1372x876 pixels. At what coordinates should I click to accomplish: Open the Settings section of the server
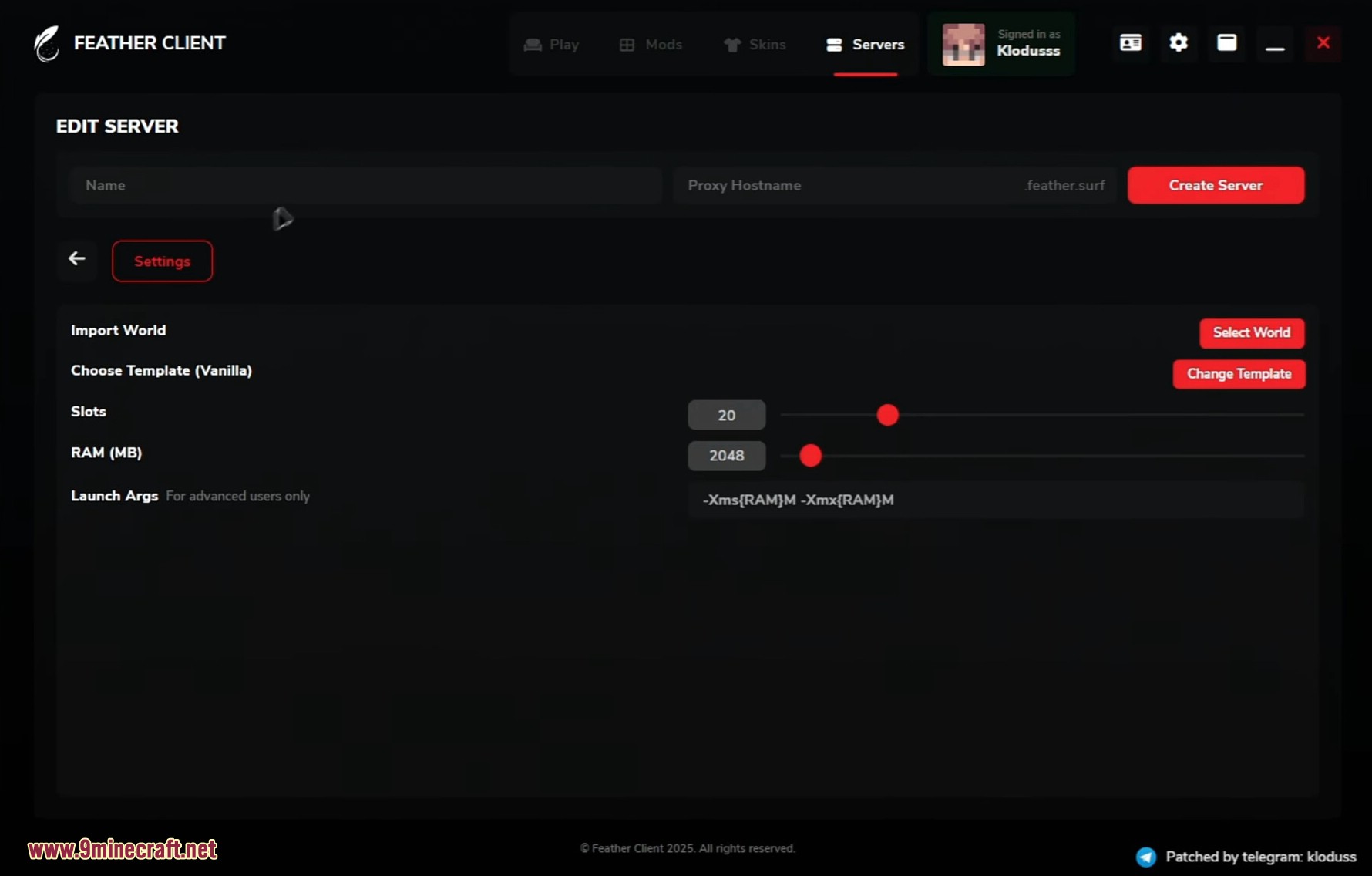pos(162,261)
